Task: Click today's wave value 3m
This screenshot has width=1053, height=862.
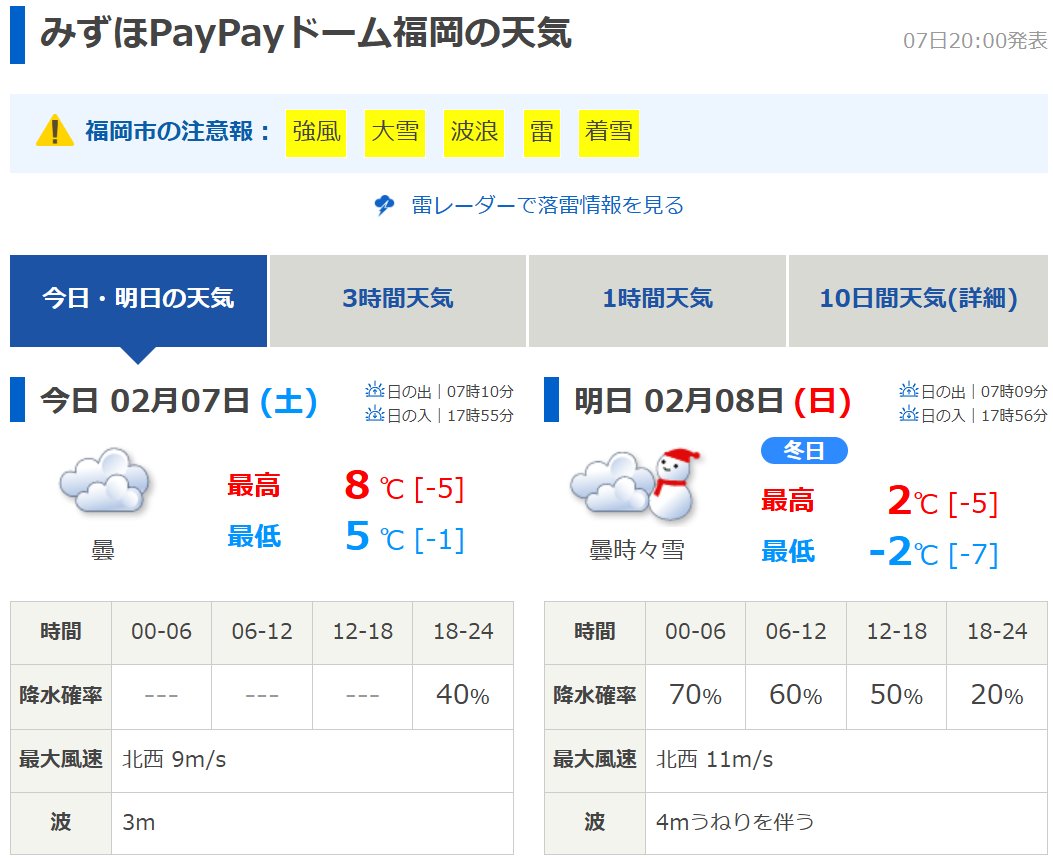Action: click(x=139, y=823)
